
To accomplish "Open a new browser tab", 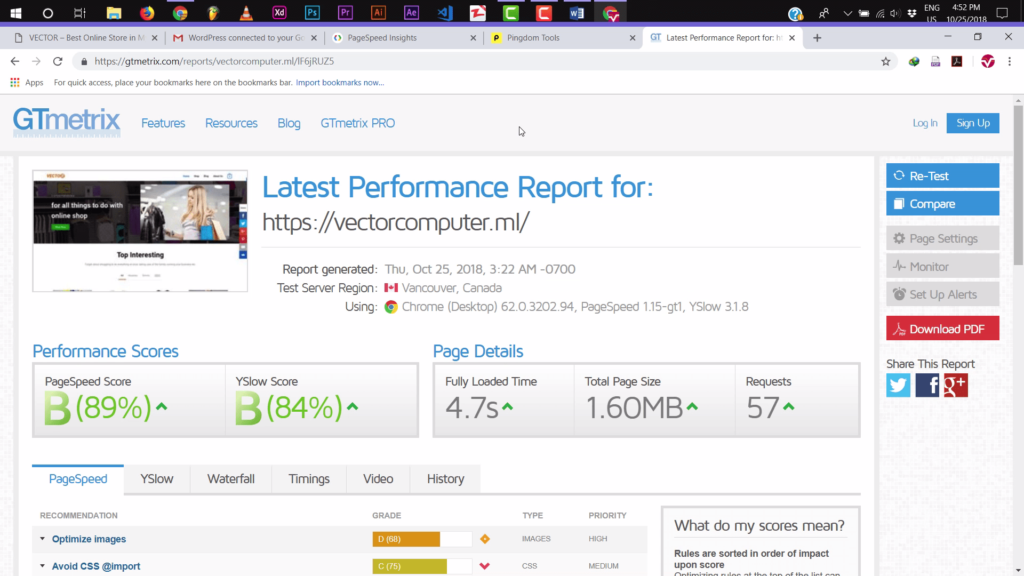I will pos(817,38).
